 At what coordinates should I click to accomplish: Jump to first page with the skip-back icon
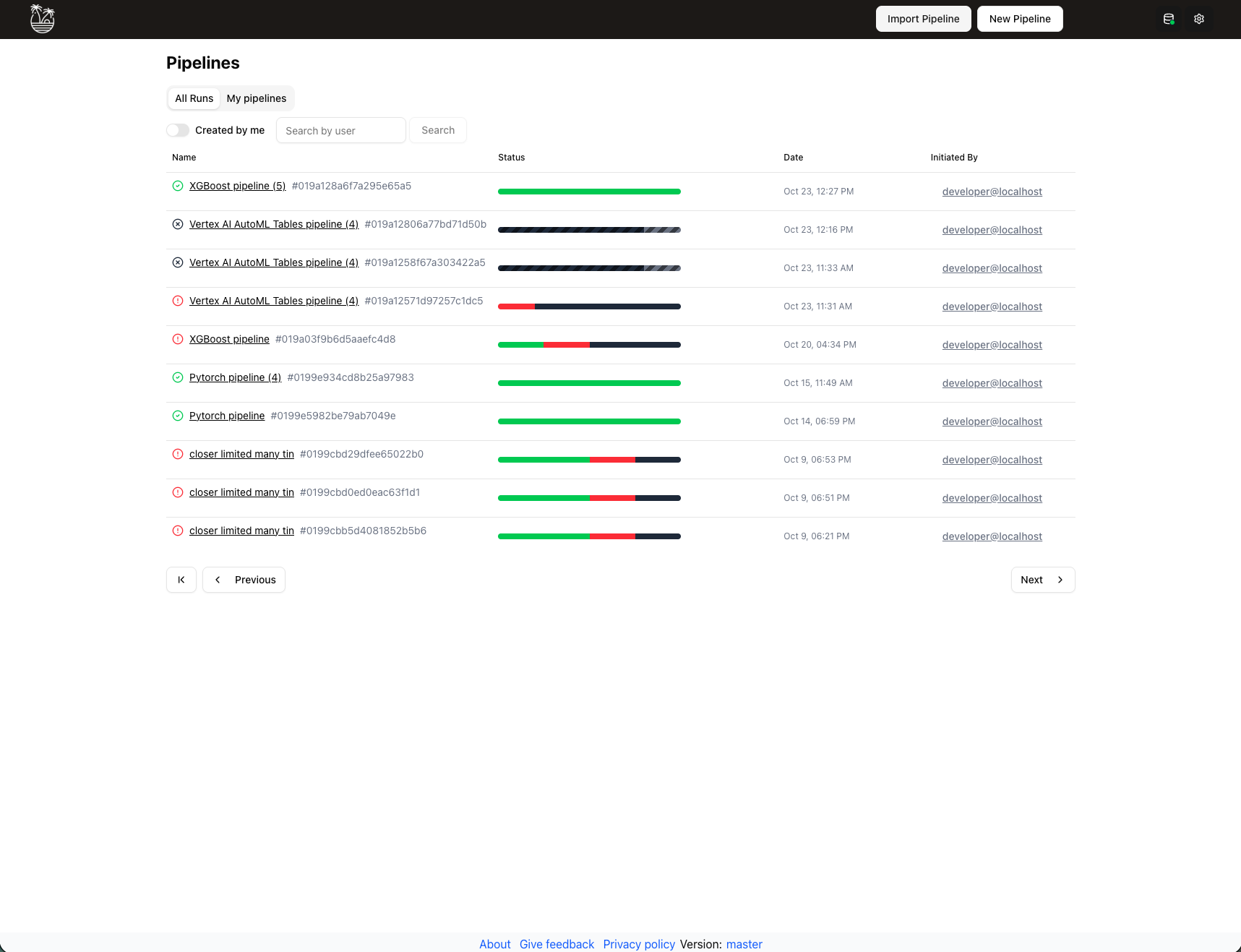click(x=181, y=580)
